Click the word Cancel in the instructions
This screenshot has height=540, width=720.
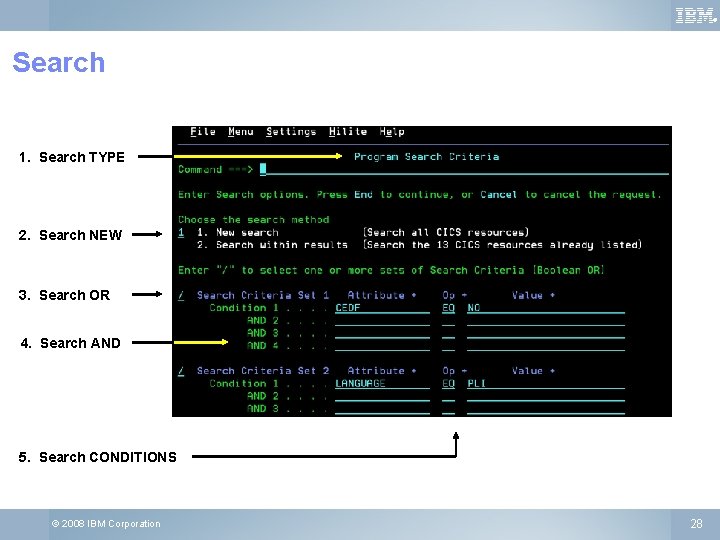click(499, 195)
